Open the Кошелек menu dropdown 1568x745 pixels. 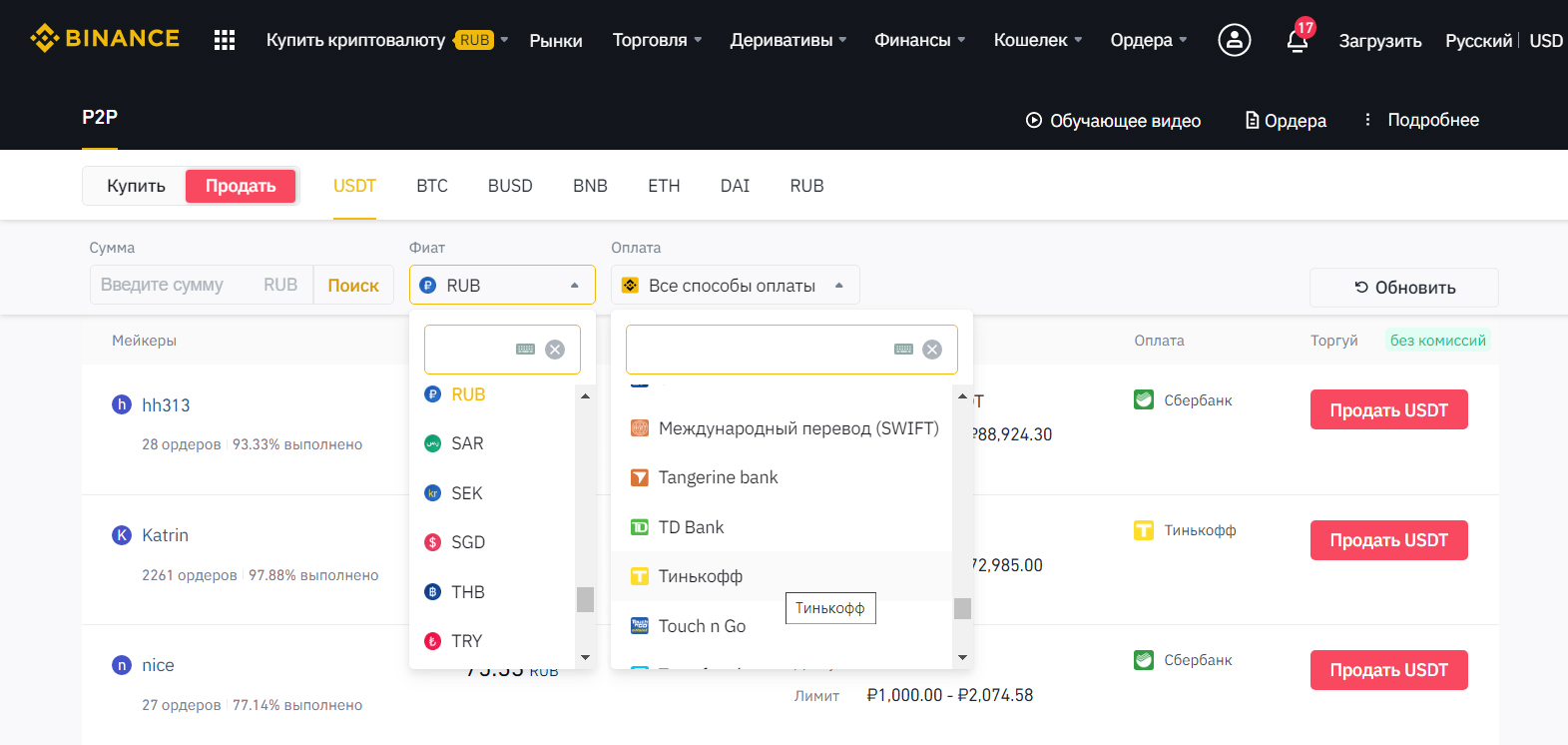point(1038,40)
